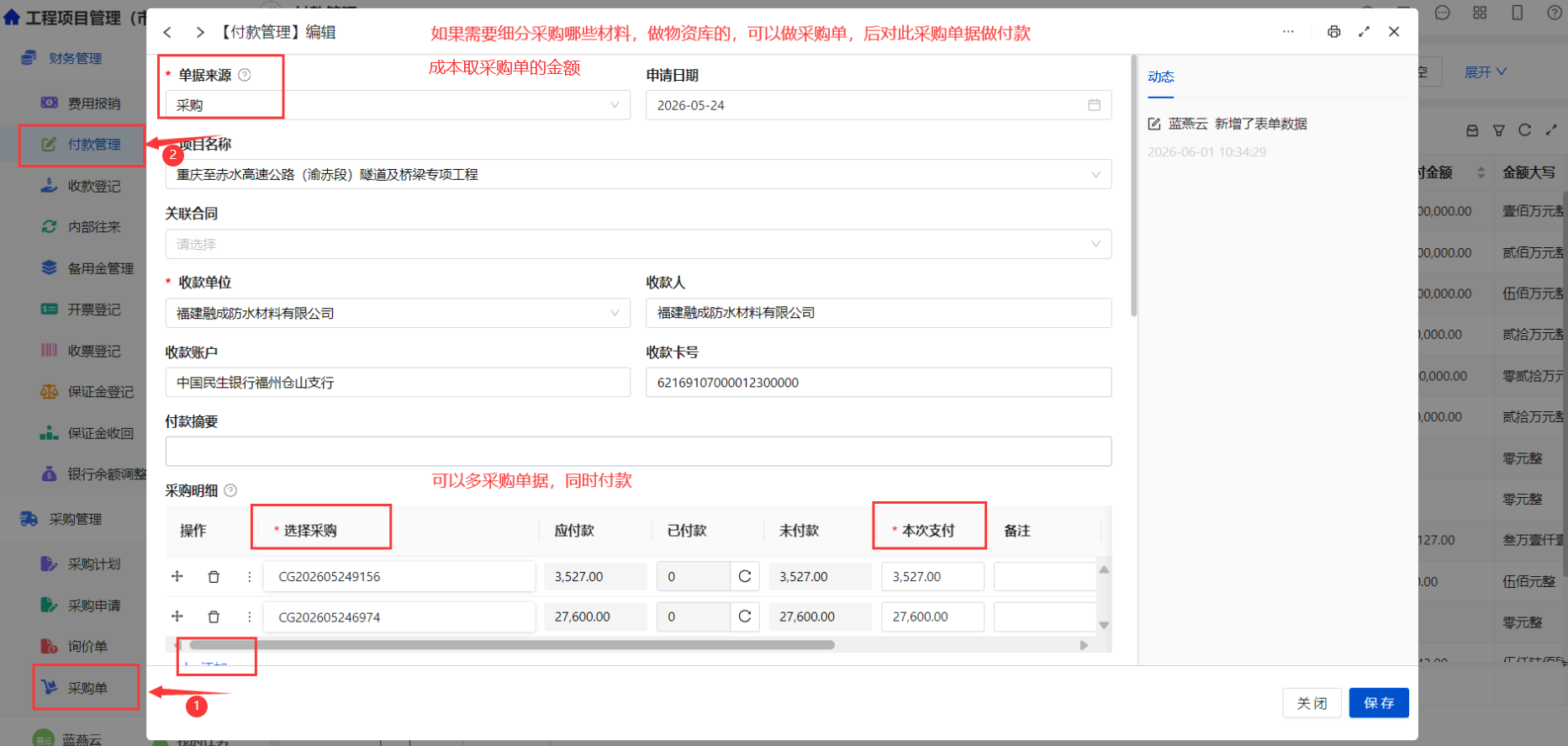This screenshot has width=1568, height=746.
Task: Click the print icon in dialog header
Action: tap(1333, 32)
